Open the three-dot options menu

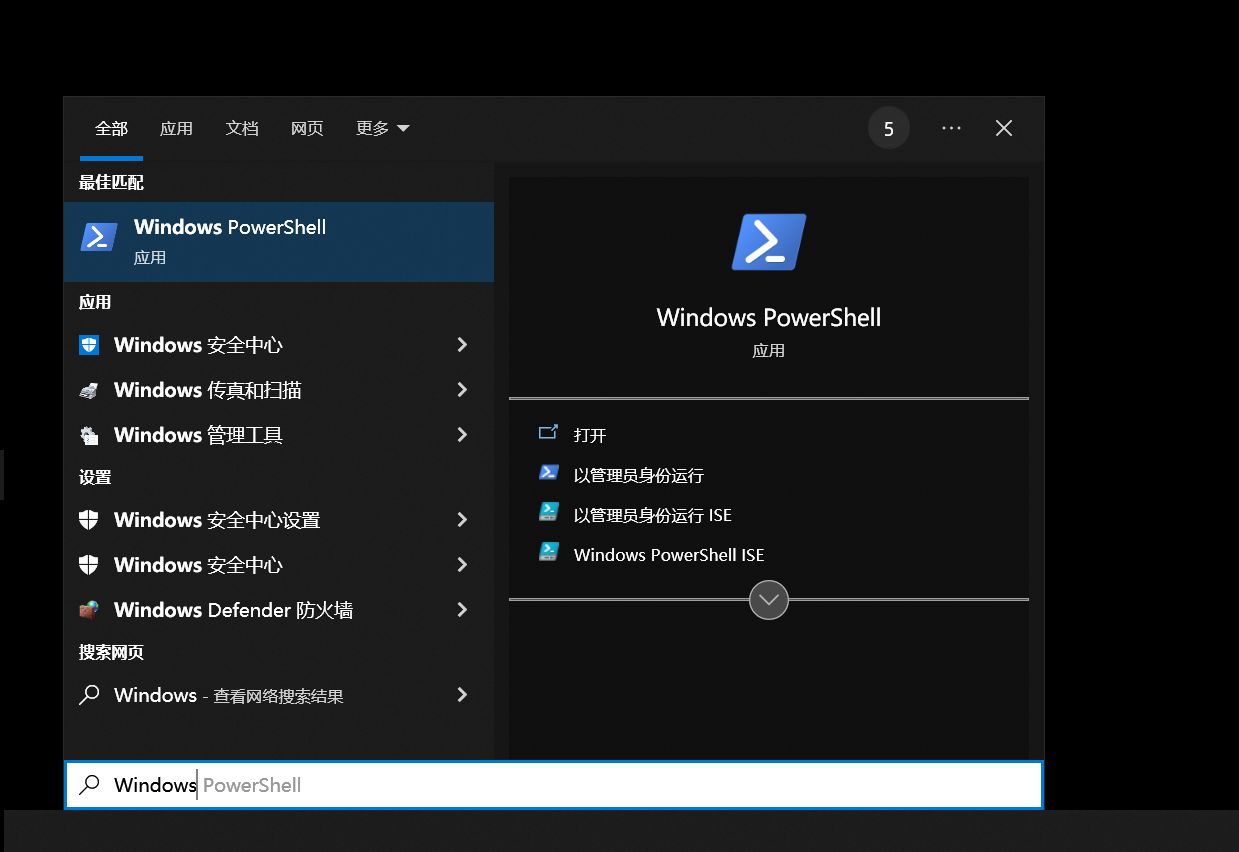pos(951,128)
